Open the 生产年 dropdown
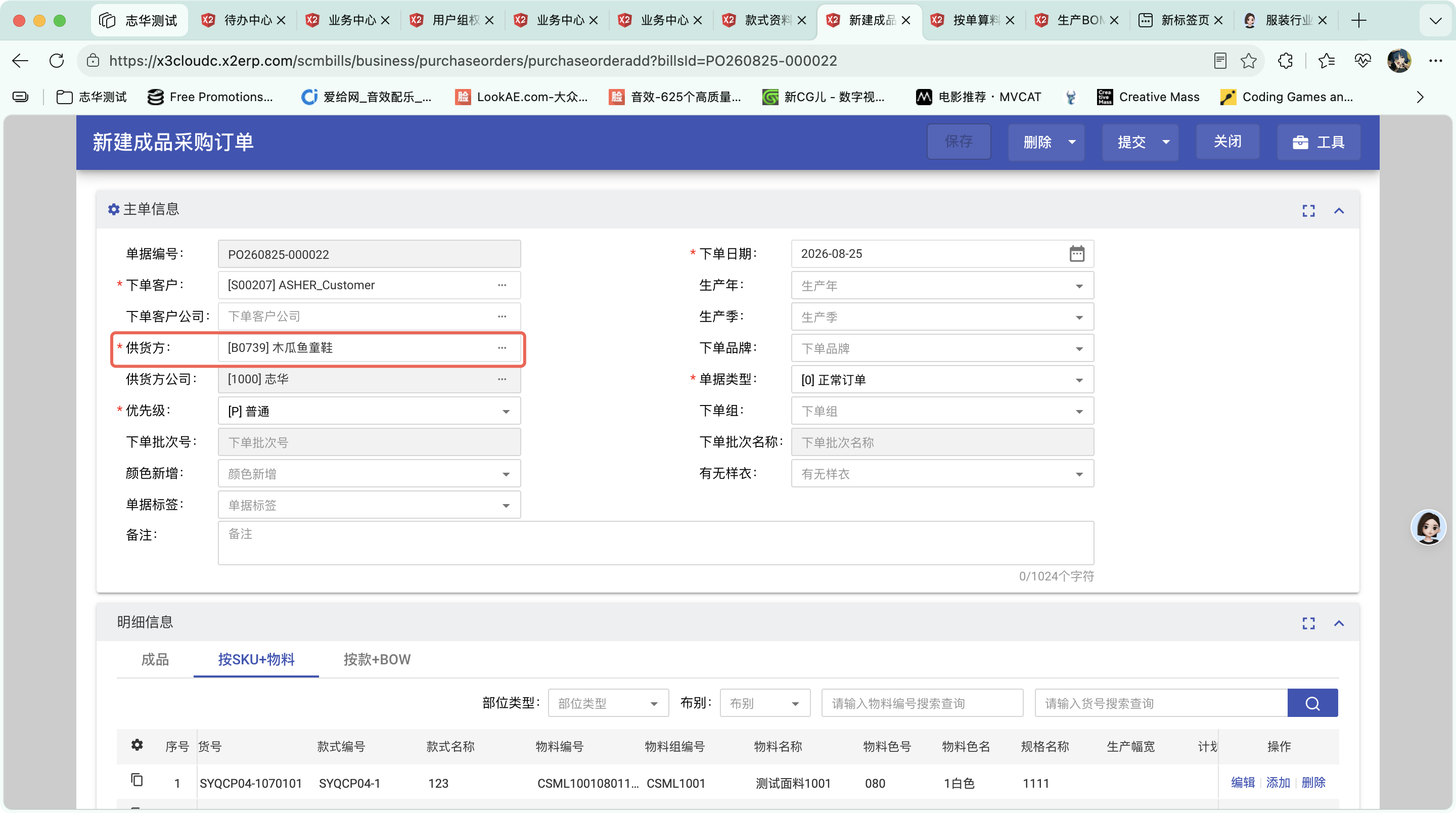Screen dimensions: 1456x813 (x=942, y=286)
